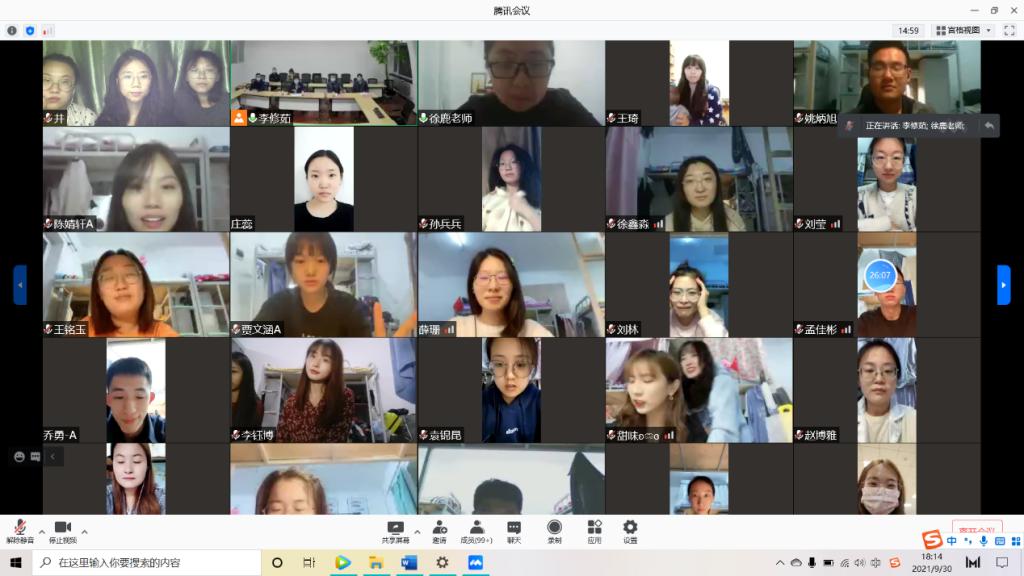Toggle fullscreen icon in top-right corner

(1009, 31)
